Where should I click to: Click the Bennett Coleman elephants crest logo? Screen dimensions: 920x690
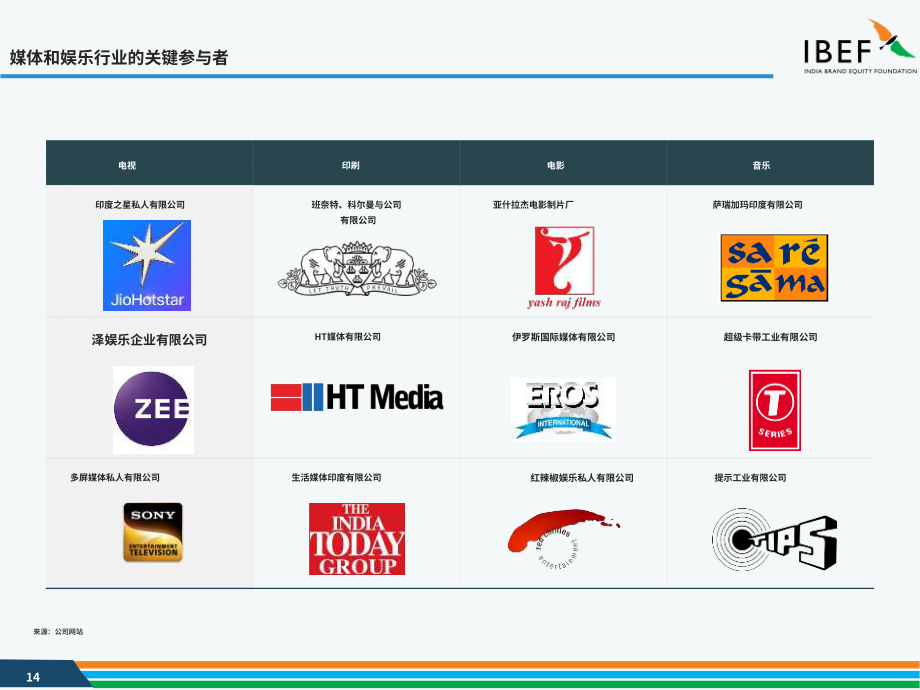pos(357,269)
